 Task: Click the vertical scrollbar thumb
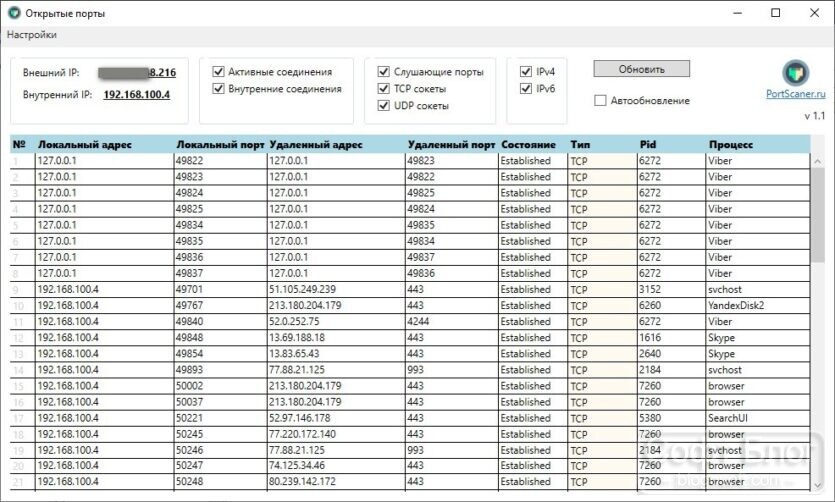(818, 215)
